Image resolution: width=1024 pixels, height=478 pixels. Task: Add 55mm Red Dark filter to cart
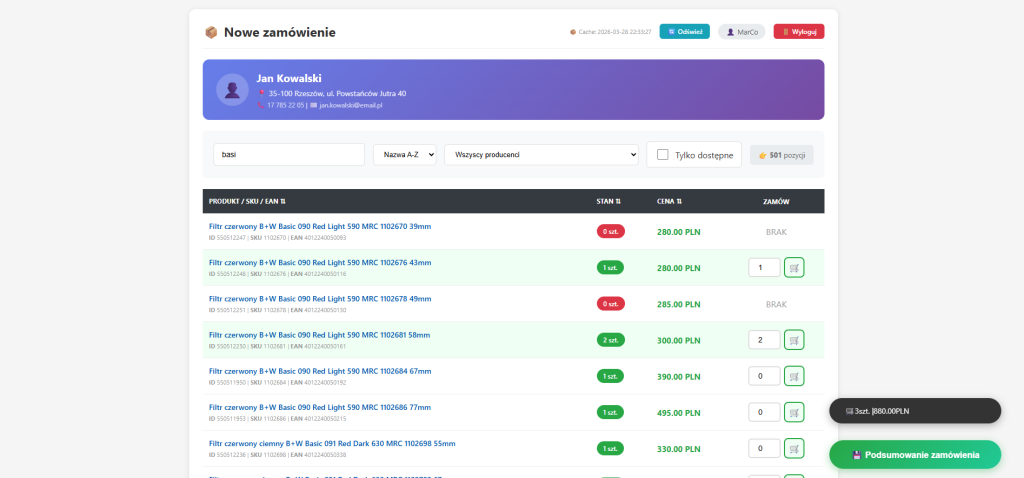coord(793,448)
